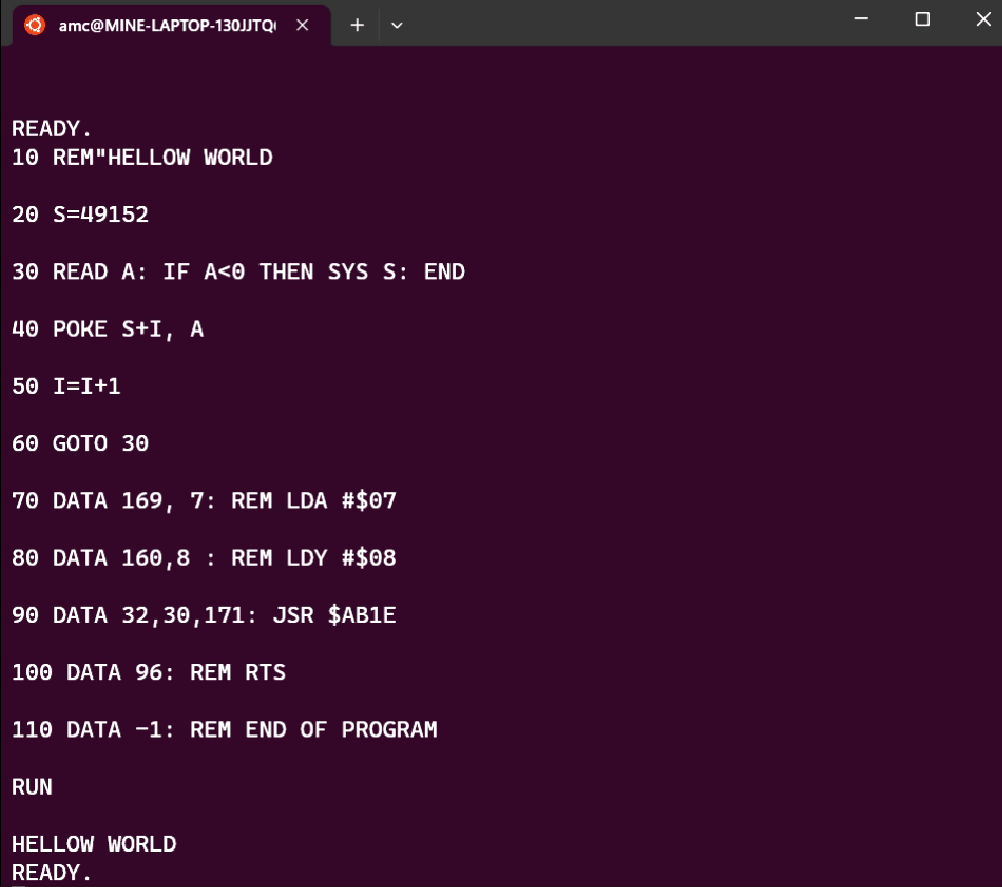Viewport: 1002px width, 887px height.
Task: Minimize the terminal window
Action: [865, 19]
